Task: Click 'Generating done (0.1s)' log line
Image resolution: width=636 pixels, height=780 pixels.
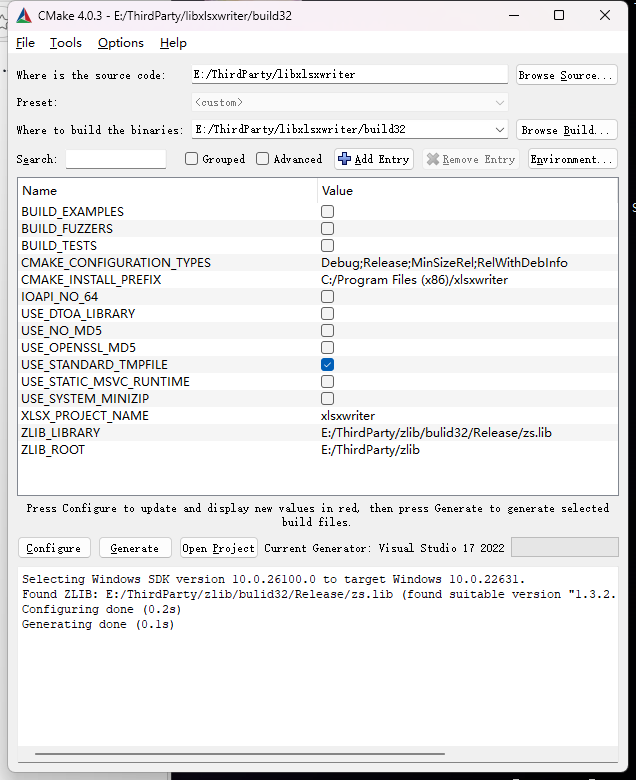Action: (x=98, y=624)
